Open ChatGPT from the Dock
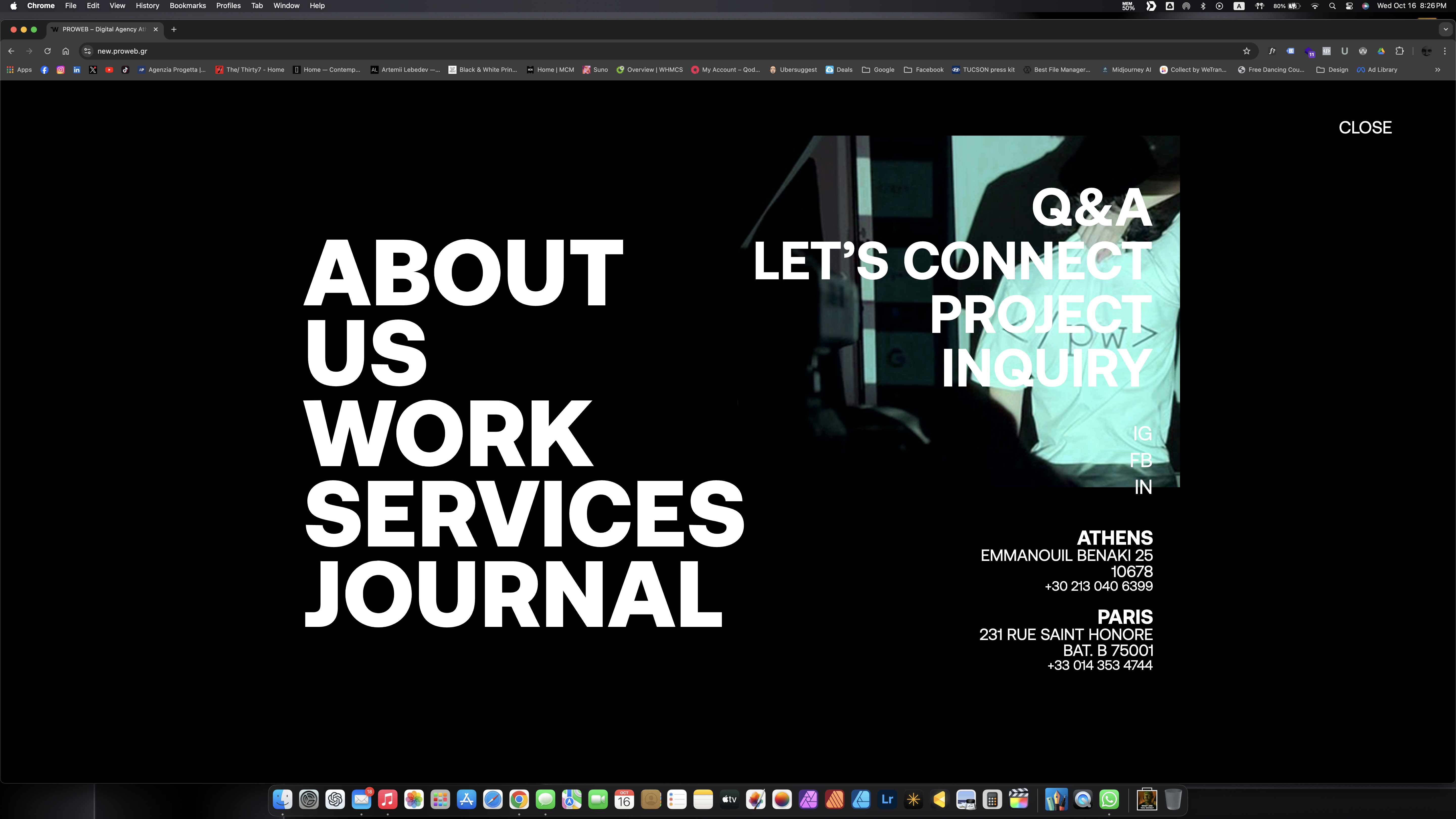 [x=335, y=799]
